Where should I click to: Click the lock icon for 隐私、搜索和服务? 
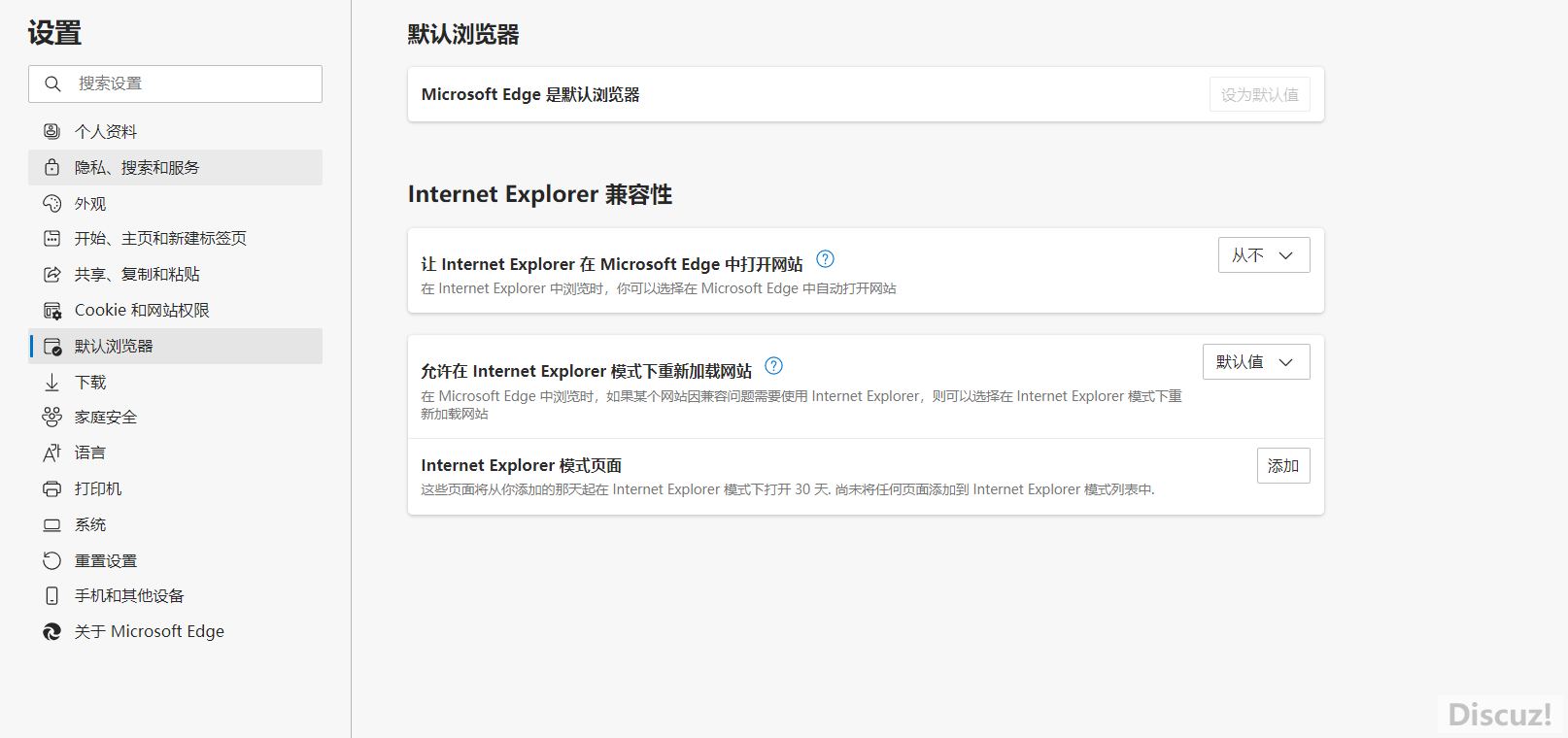click(52, 167)
